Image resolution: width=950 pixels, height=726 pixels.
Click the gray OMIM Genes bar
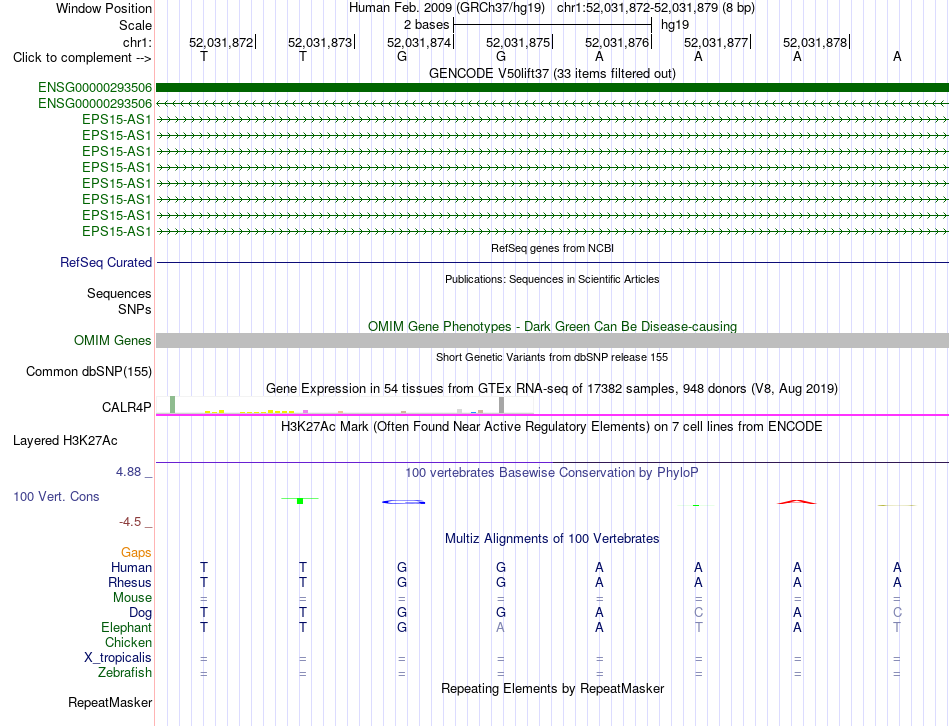tap(552, 341)
